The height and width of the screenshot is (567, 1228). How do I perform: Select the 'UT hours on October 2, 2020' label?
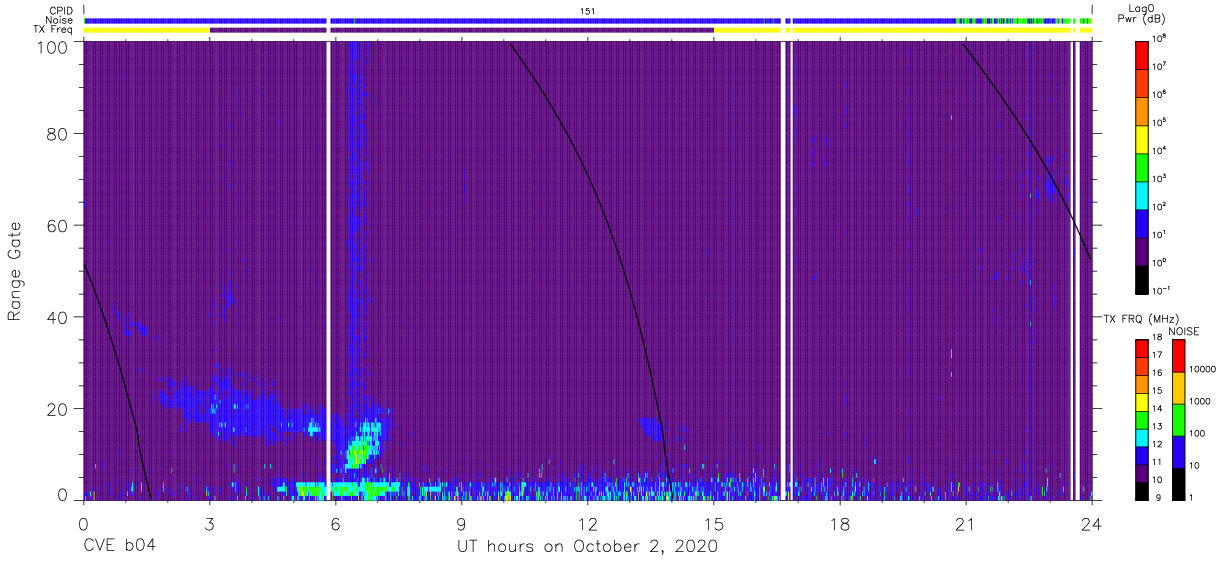coord(587,547)
